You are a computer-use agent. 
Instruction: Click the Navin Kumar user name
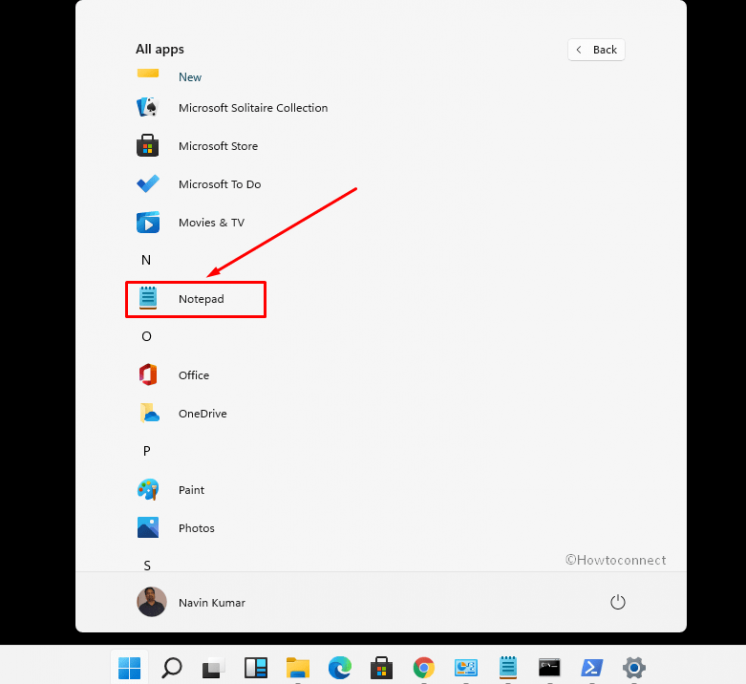tap(212, 603)
